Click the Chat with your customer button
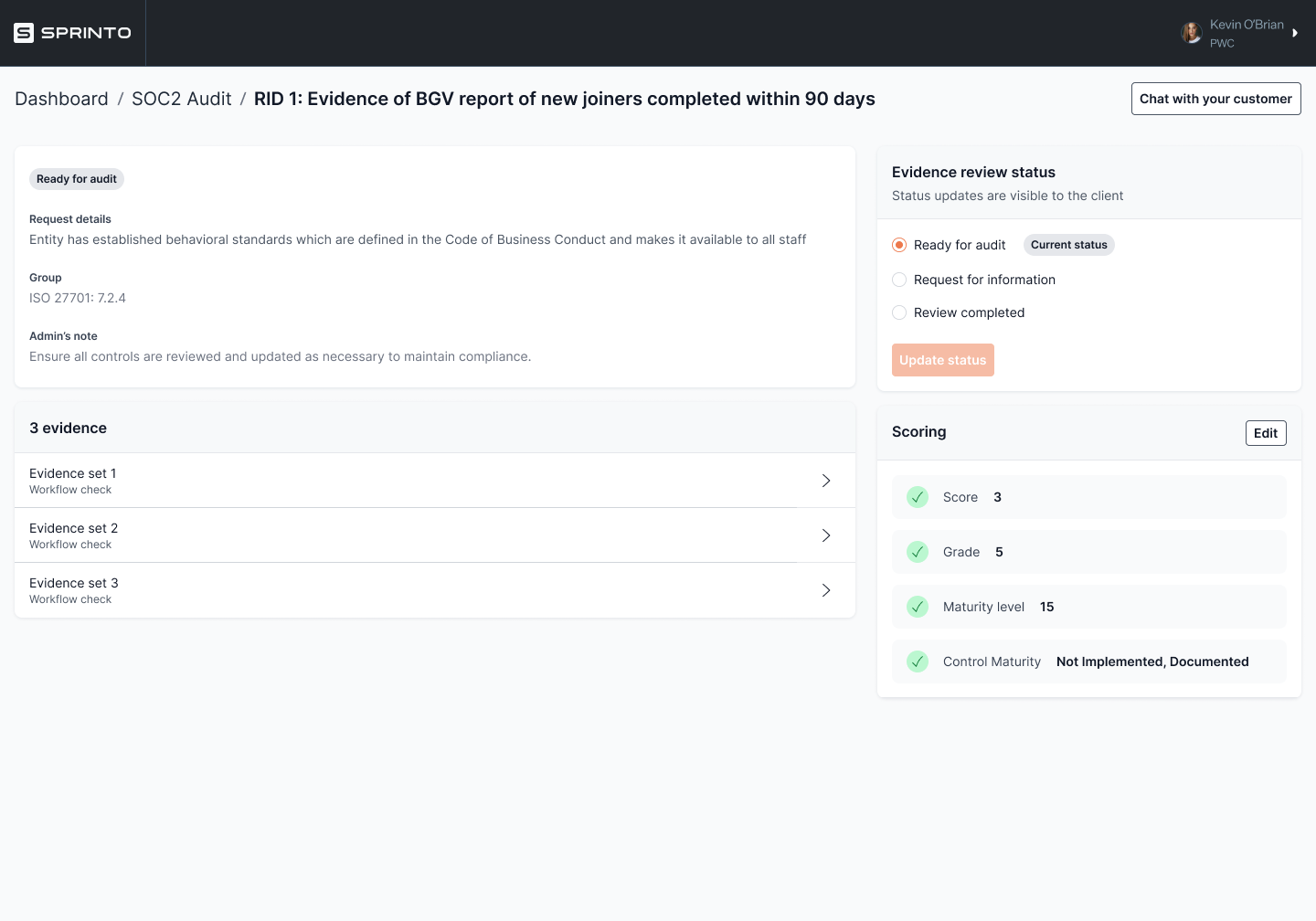1316x921 pixels. click(1215, 99)
